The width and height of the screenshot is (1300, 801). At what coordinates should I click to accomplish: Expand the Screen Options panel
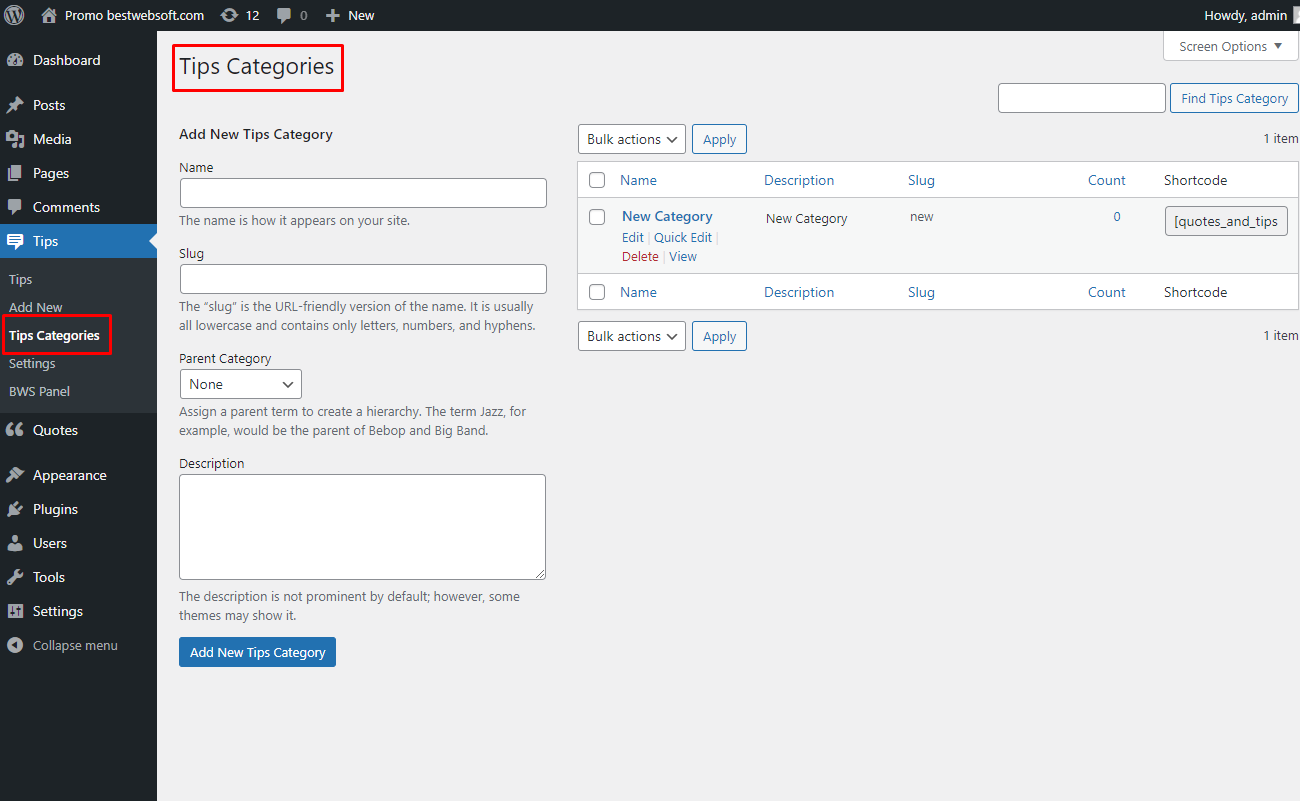[1231, 46]
